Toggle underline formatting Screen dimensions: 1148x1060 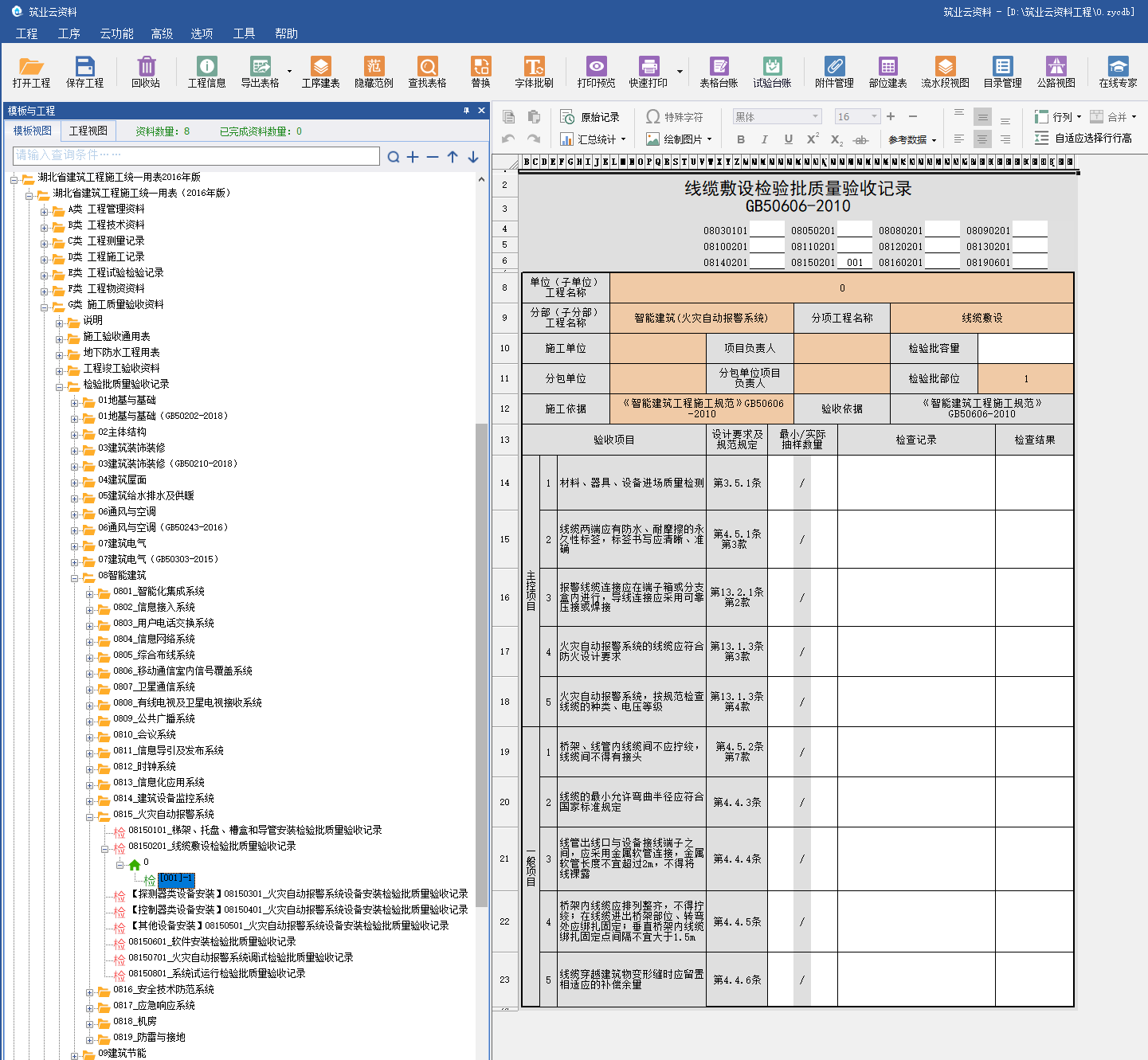point(789,139)
